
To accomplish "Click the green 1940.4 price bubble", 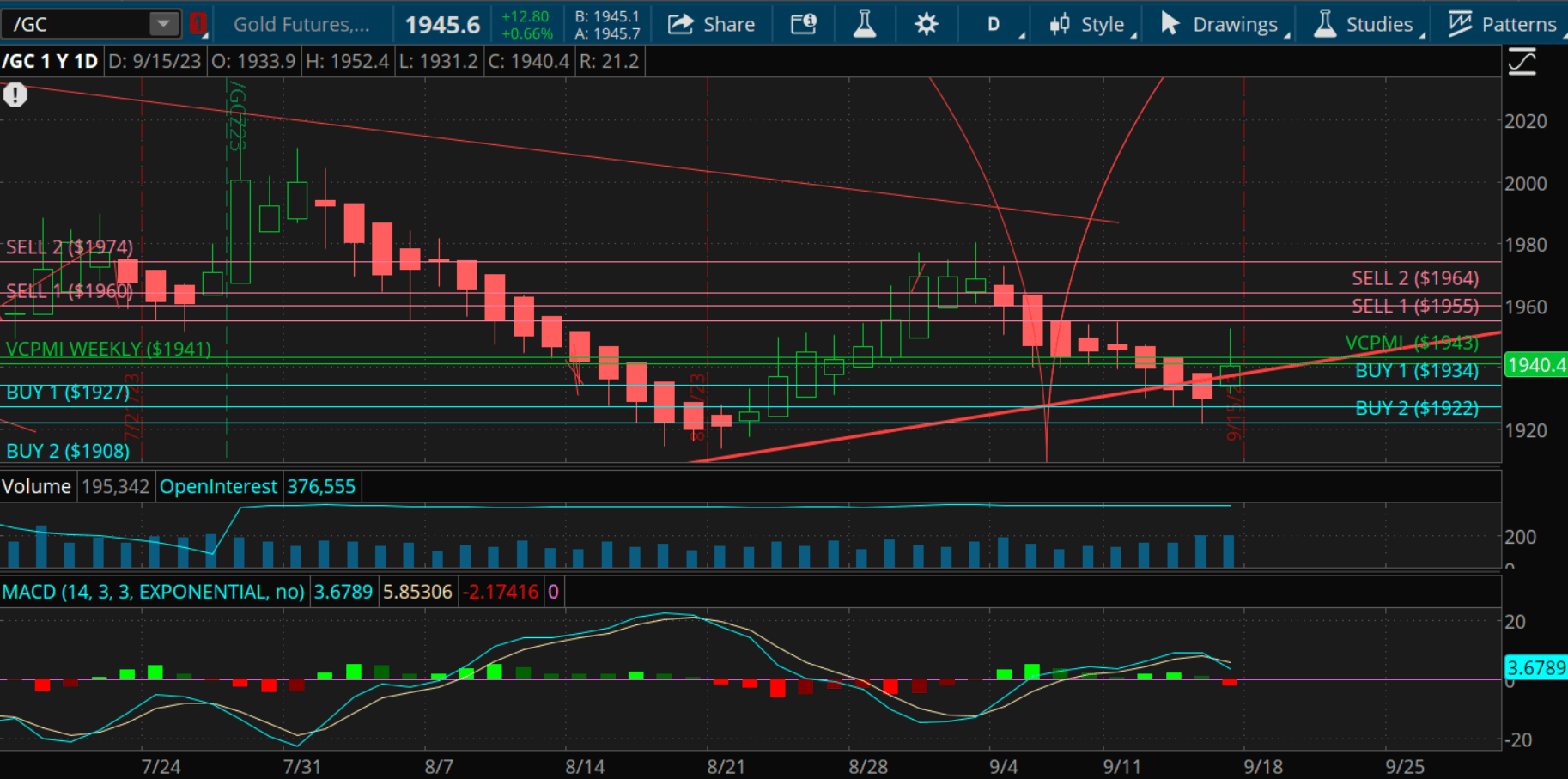I will tap(1536, 365).
